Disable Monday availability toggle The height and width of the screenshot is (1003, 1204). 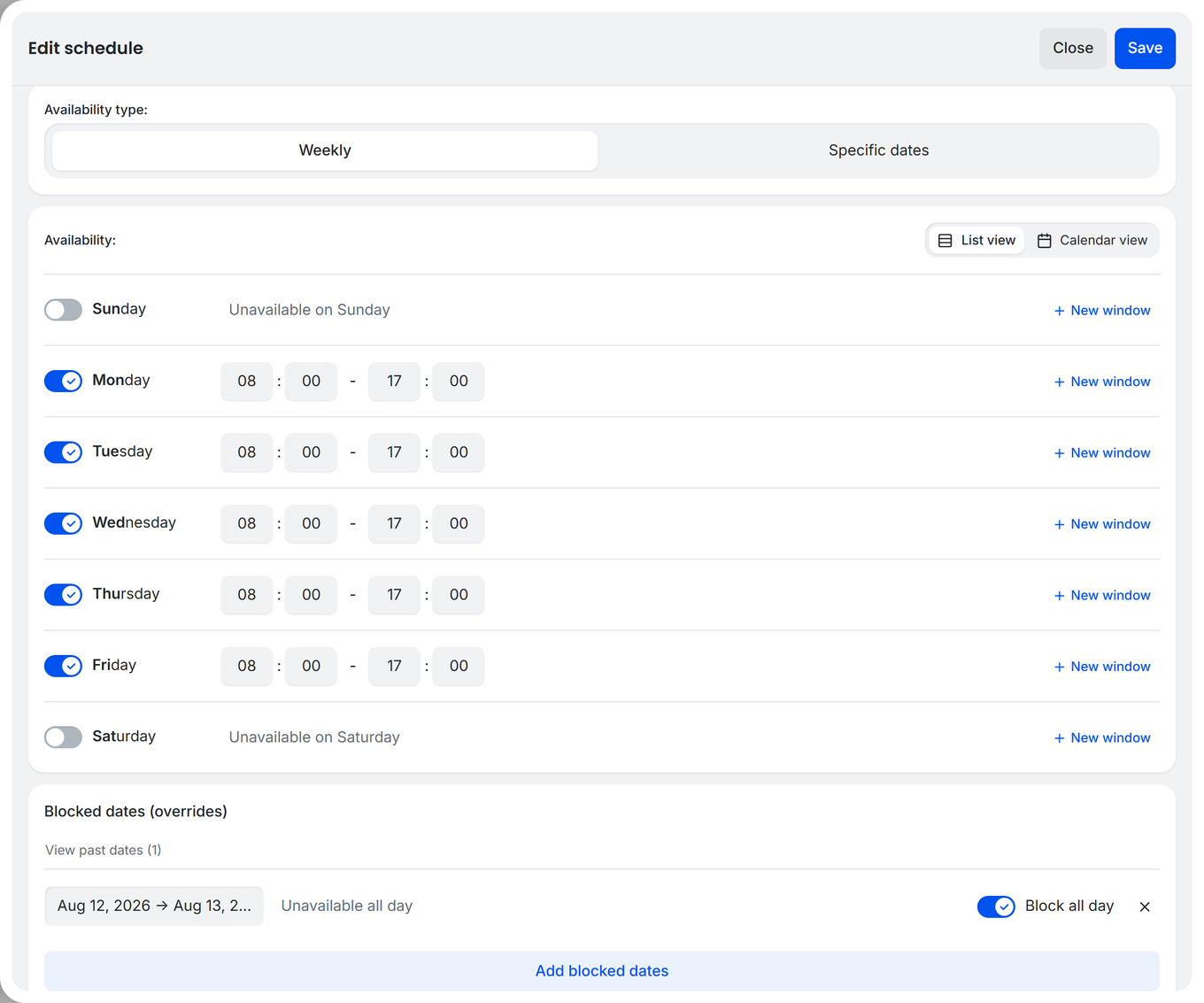(x=63, y=381)
